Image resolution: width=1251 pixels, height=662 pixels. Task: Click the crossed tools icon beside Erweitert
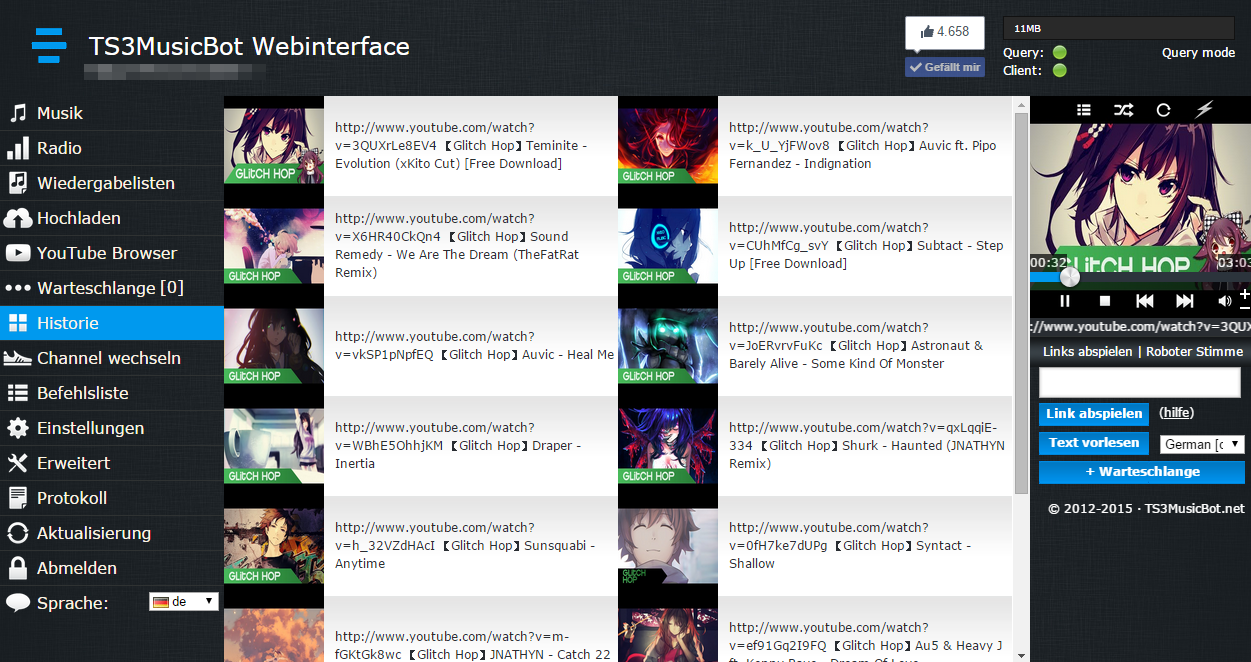point(18,463)
